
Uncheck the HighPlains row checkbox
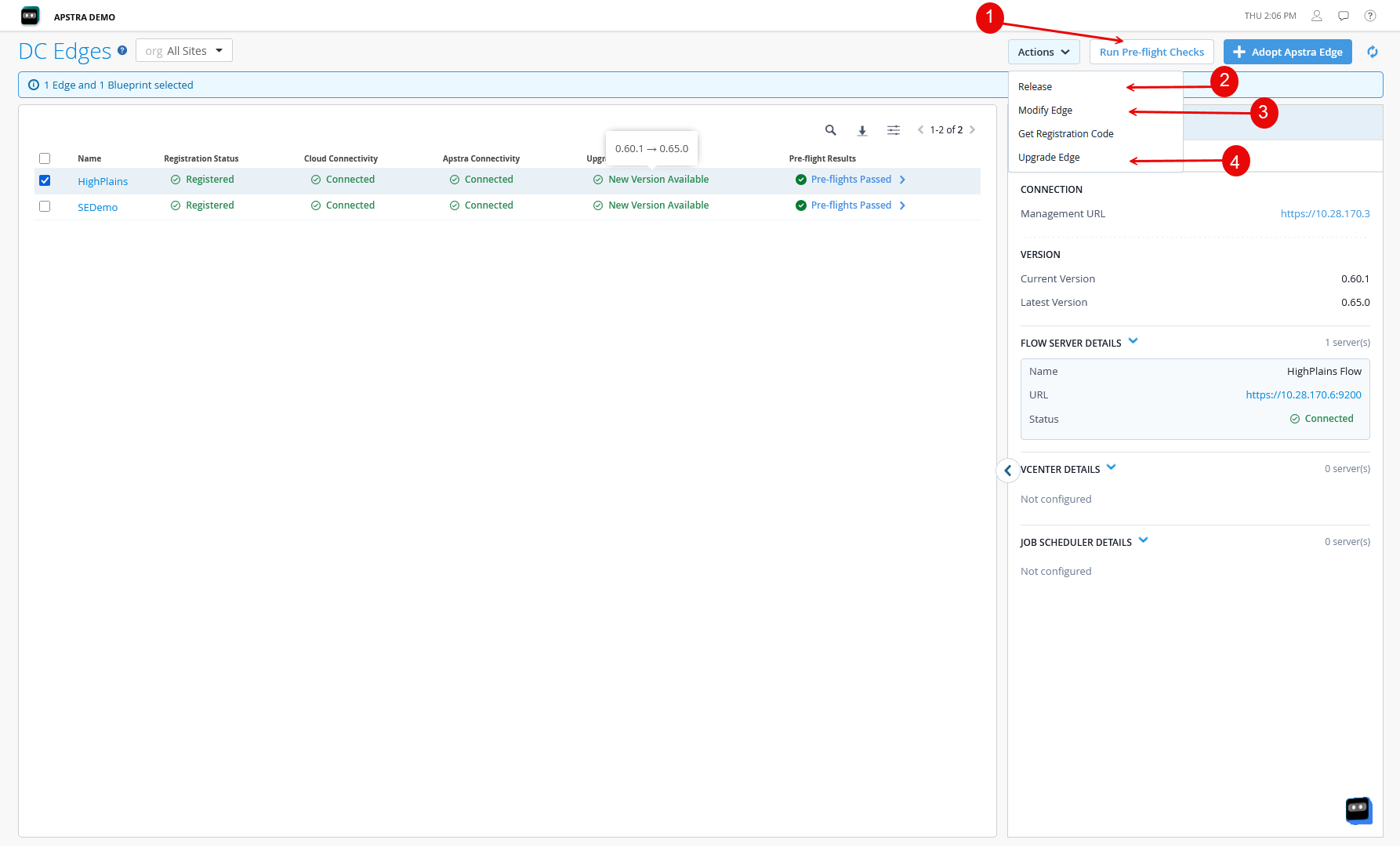point(45,180)
